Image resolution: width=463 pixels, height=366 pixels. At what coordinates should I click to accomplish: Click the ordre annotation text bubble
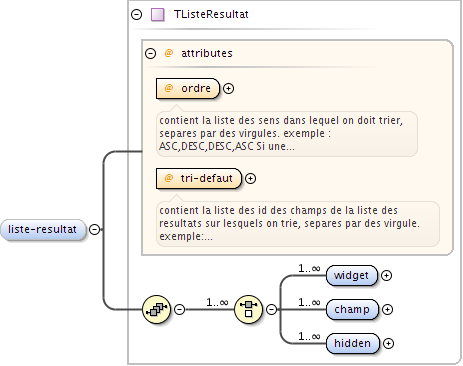point(287,134)
